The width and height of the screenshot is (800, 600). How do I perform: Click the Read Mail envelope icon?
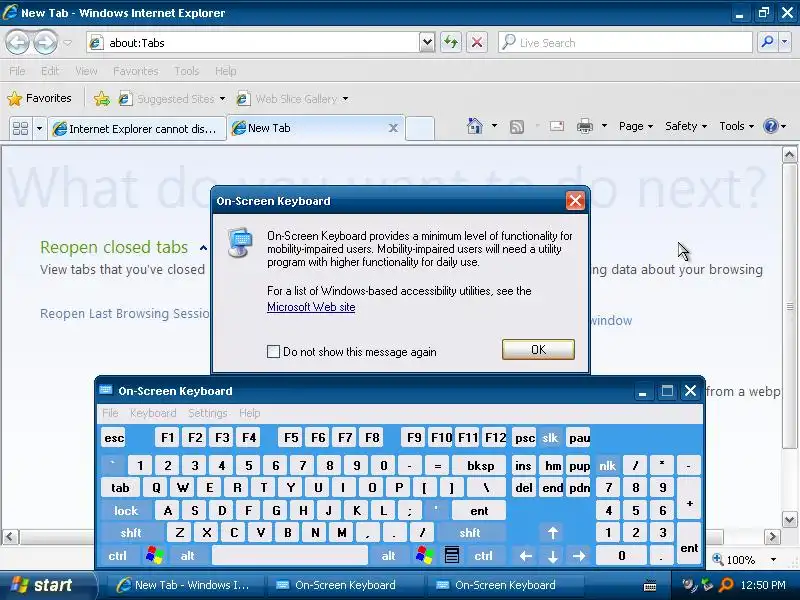click(x=557, y=126)
